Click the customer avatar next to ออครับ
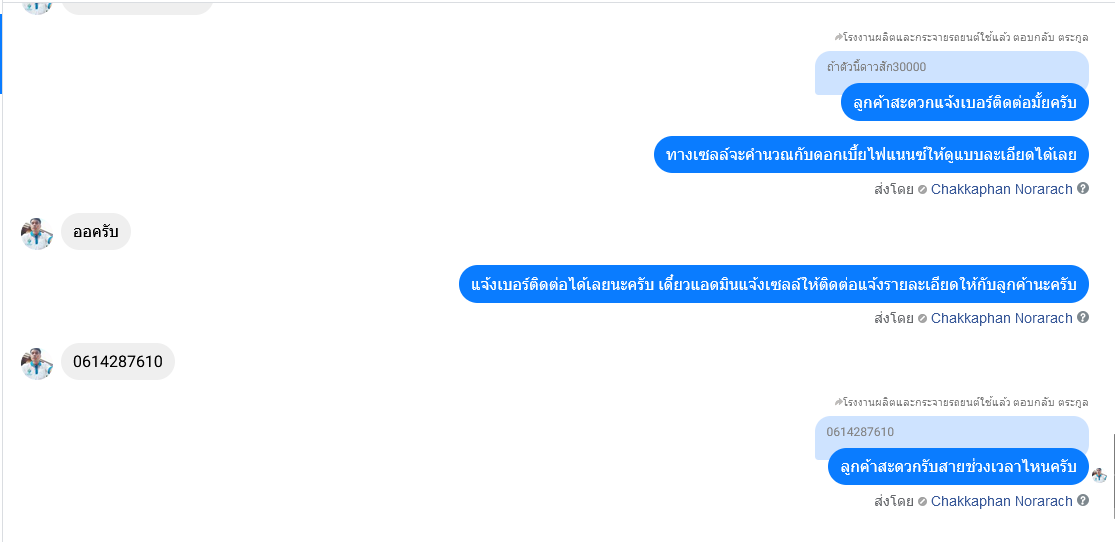Viewport: 1115px width, 542px height. pyautogui.click(x=37, y=233)
